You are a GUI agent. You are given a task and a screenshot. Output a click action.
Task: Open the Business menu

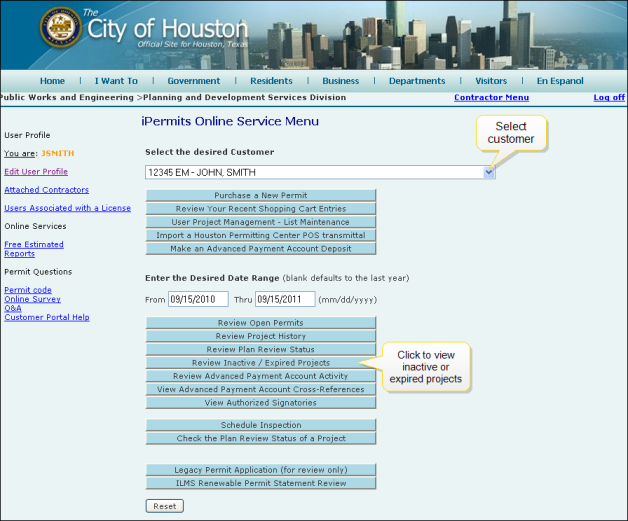coord(341,81)
